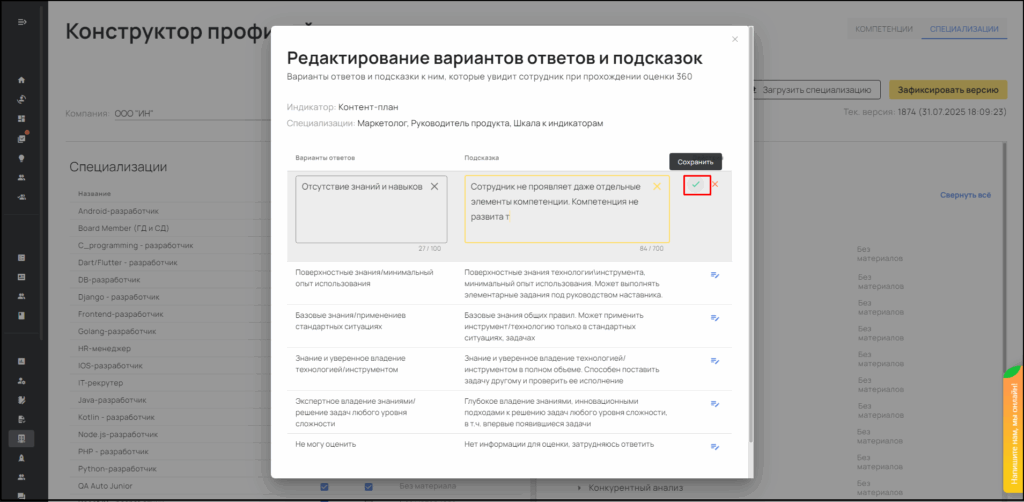Expand the left sidebar menu
Image resolution: width=1024 pixels, height=502 pixels.
pyautogui.click(x=22, y=22)
